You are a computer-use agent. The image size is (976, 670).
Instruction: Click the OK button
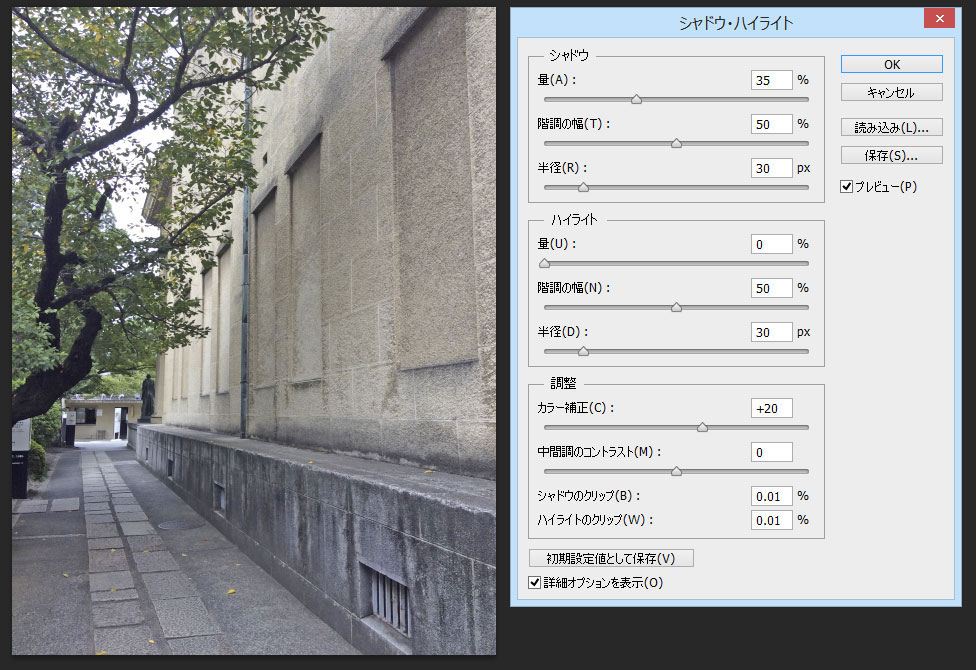point(891,64)
